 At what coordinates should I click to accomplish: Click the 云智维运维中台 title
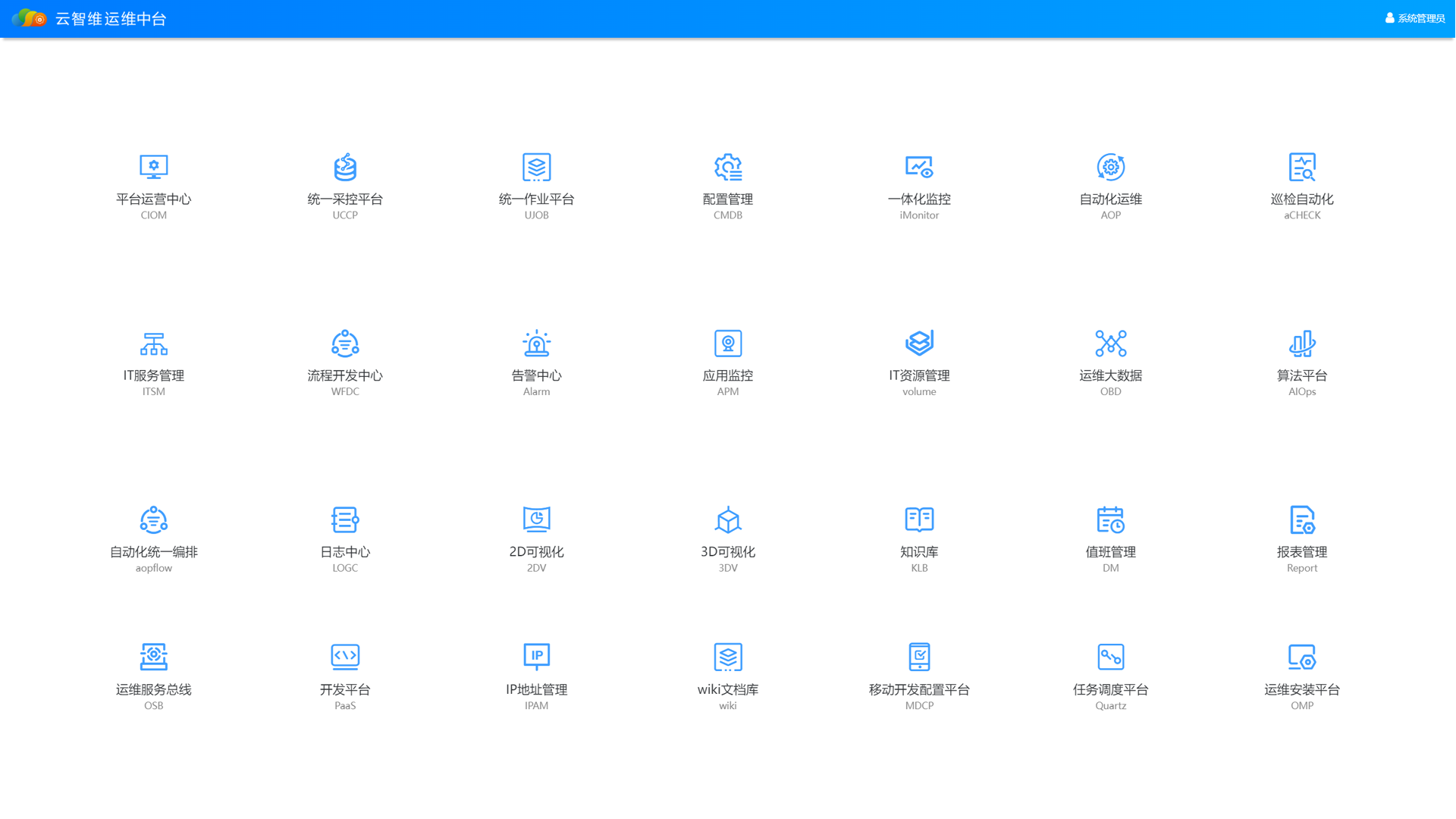point(111,18)
